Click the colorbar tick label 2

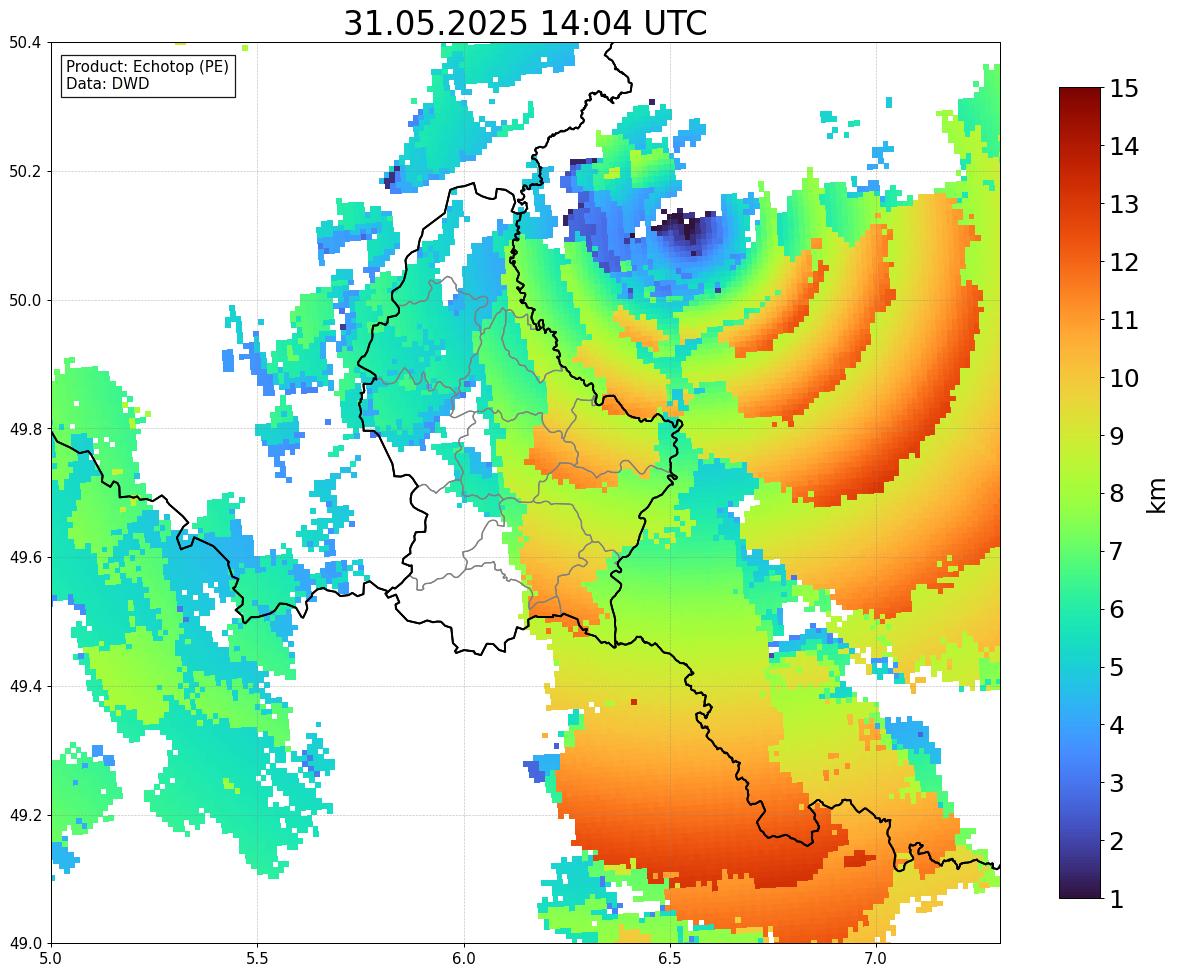[1116, 841]
